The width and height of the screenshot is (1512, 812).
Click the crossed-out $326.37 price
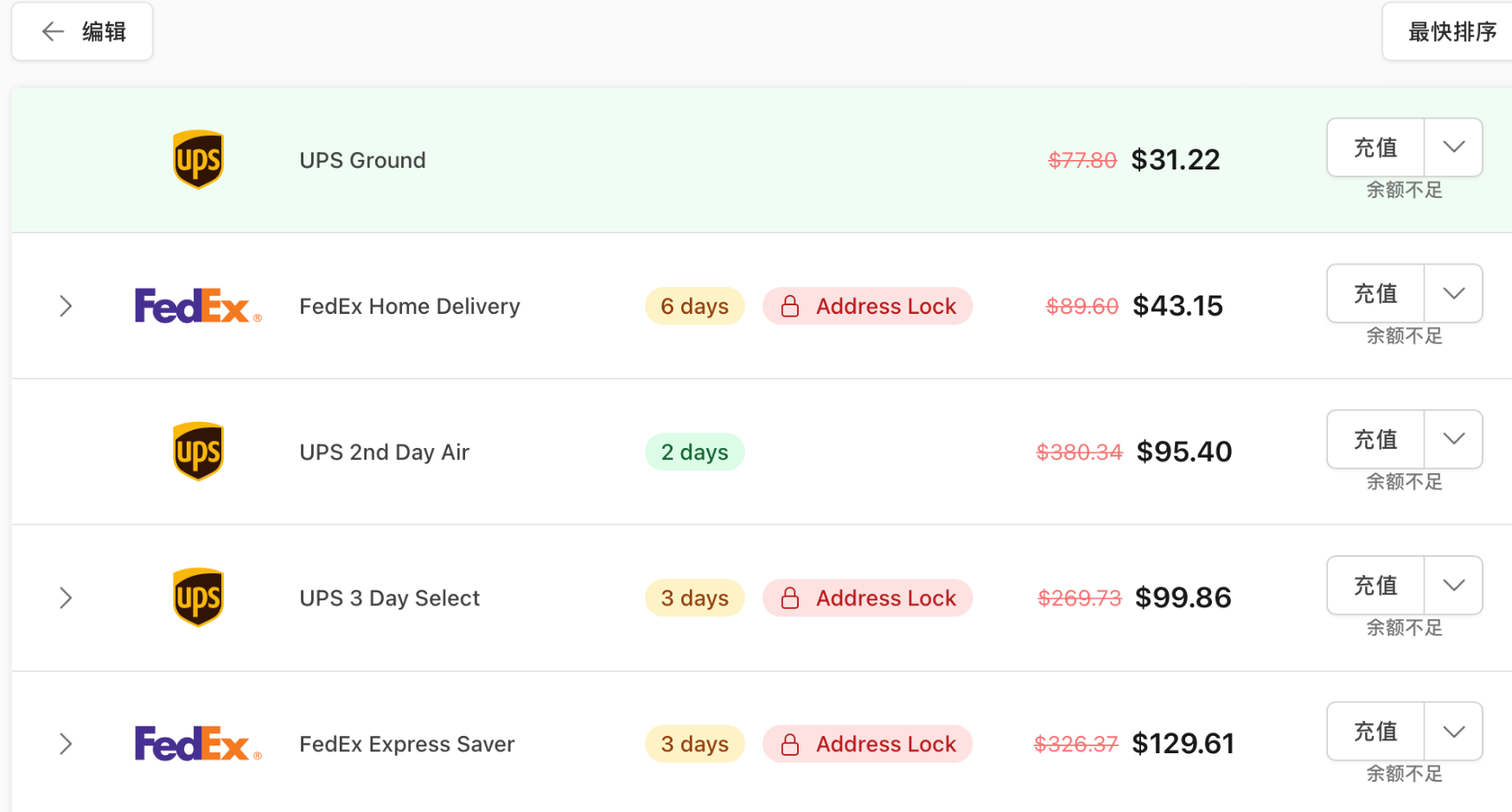pyautogui.click(x=1076, y=744)
